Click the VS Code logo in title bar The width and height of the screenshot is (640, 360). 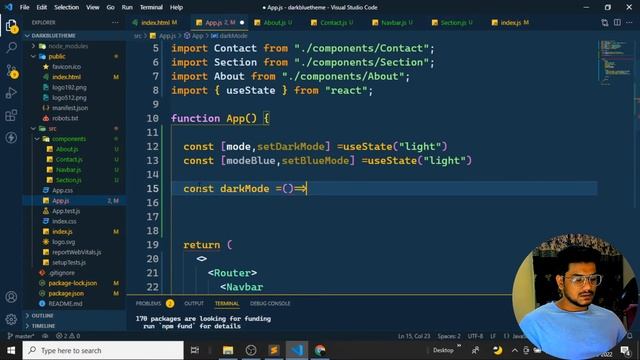tap(9, 7)
